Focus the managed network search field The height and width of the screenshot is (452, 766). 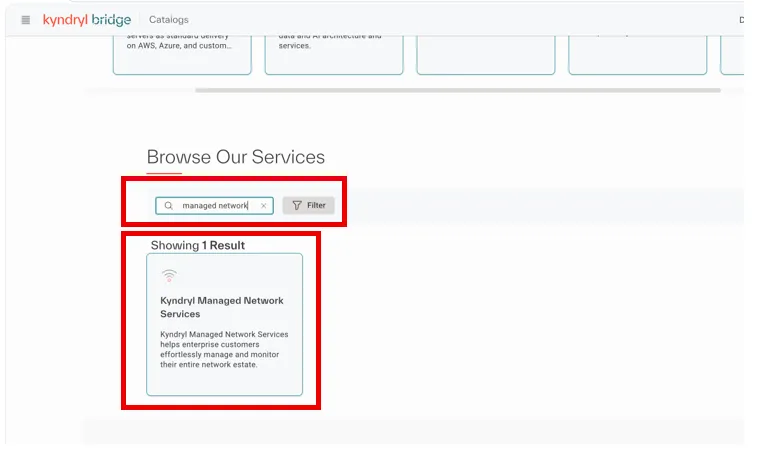pyautogui.click(x=214, y=206)
